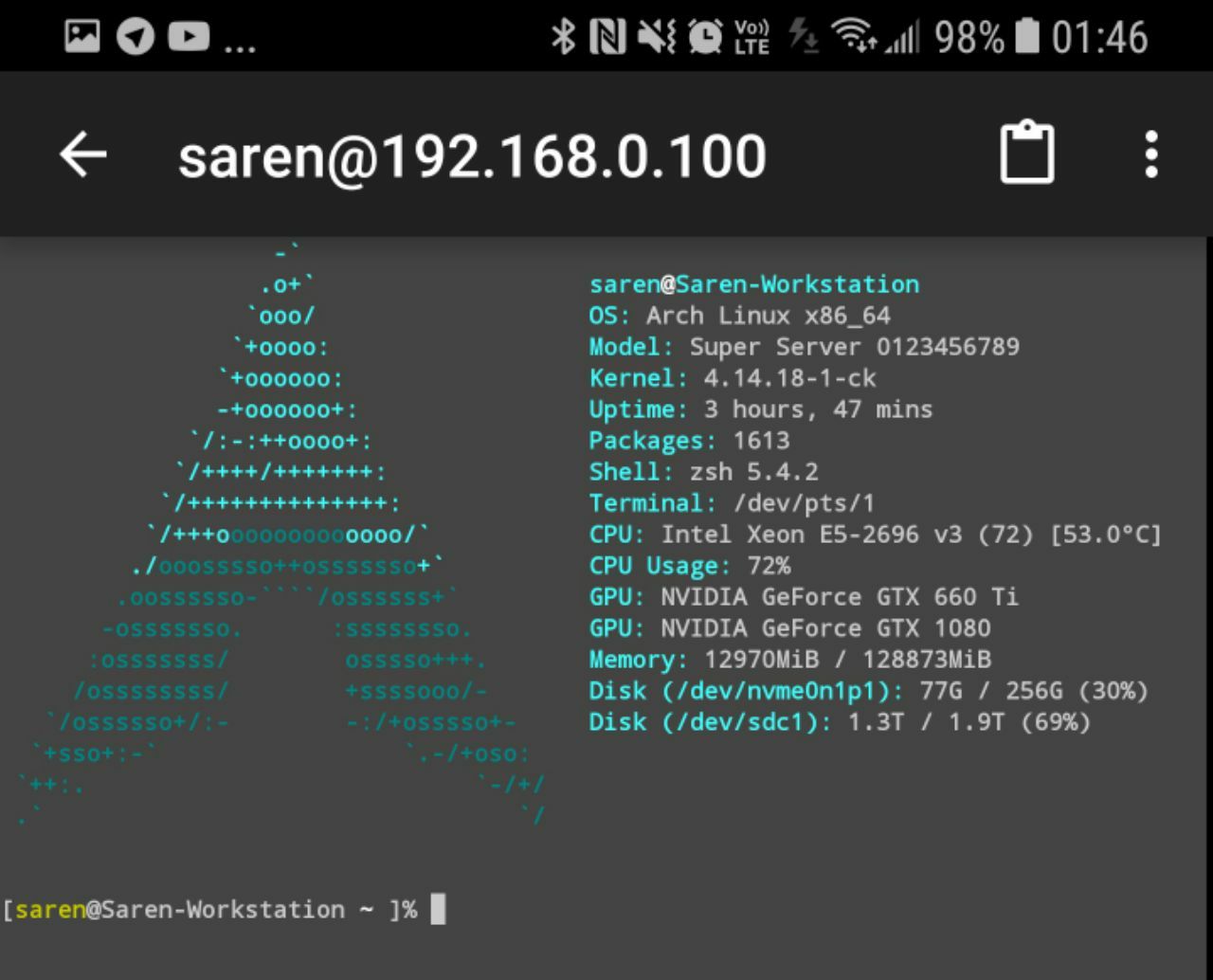Tap the Telegram notification icon
Viewport: 1213px width, 980px height.
point(136,37)
